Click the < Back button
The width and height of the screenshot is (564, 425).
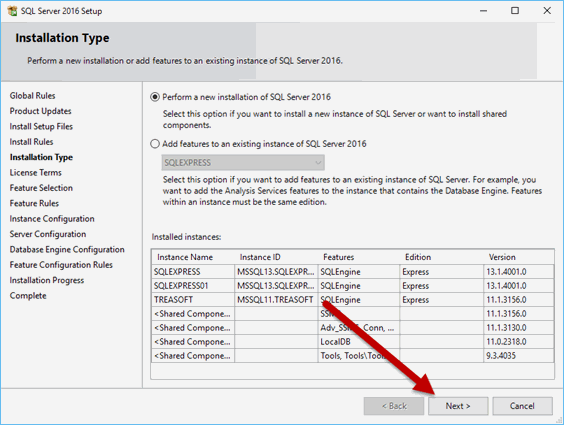(394, 406)
